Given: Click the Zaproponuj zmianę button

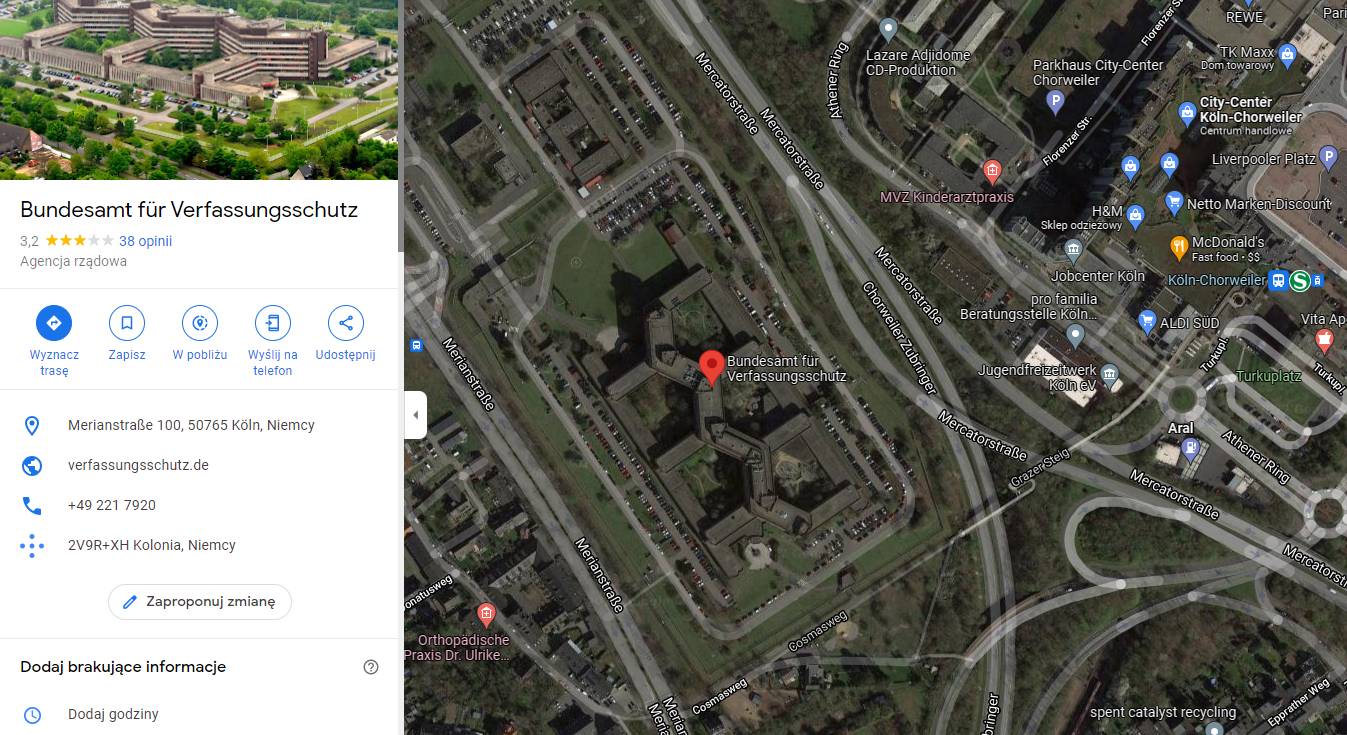Looking at the screenshot, I should point(200,602).
